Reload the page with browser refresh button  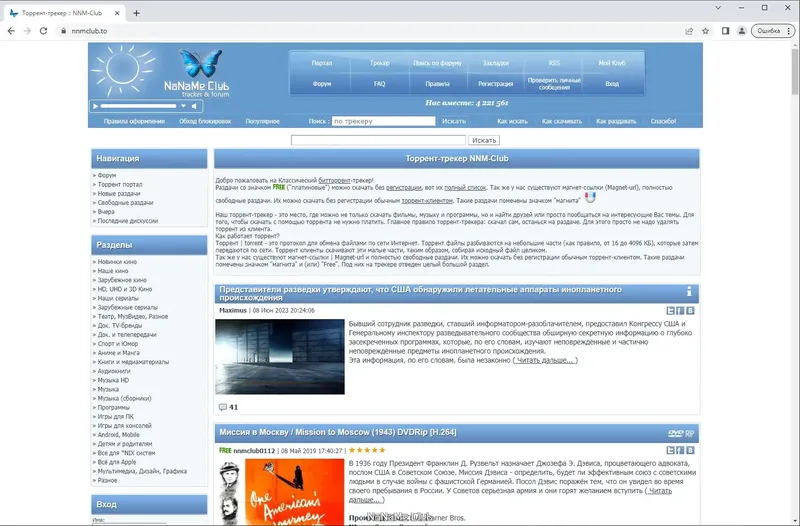point(43,31)
